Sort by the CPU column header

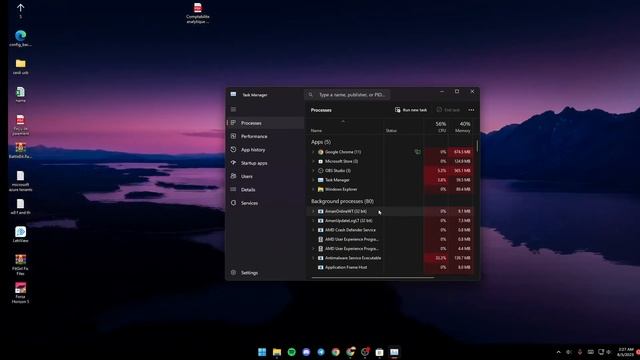click(x=440, y=127)
